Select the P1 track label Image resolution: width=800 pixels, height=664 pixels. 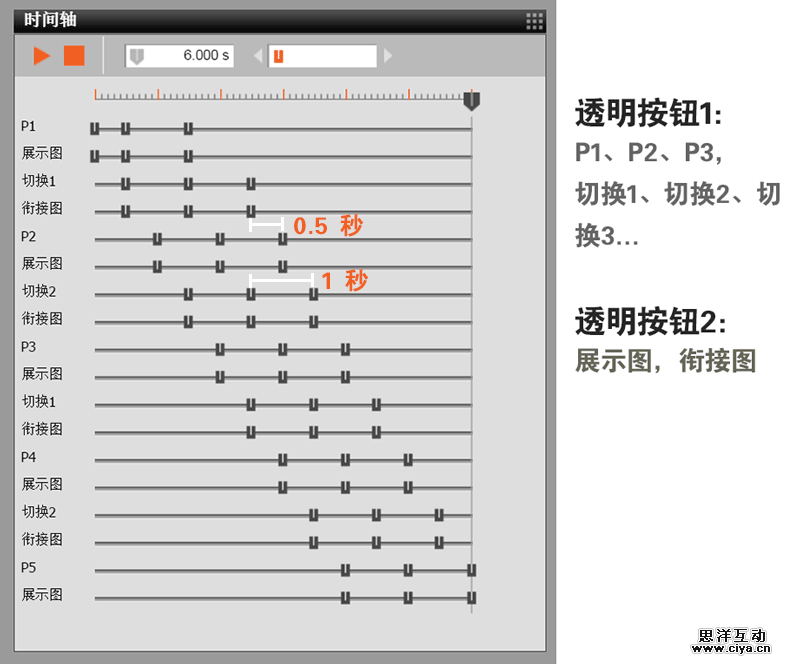coord(29,127)
